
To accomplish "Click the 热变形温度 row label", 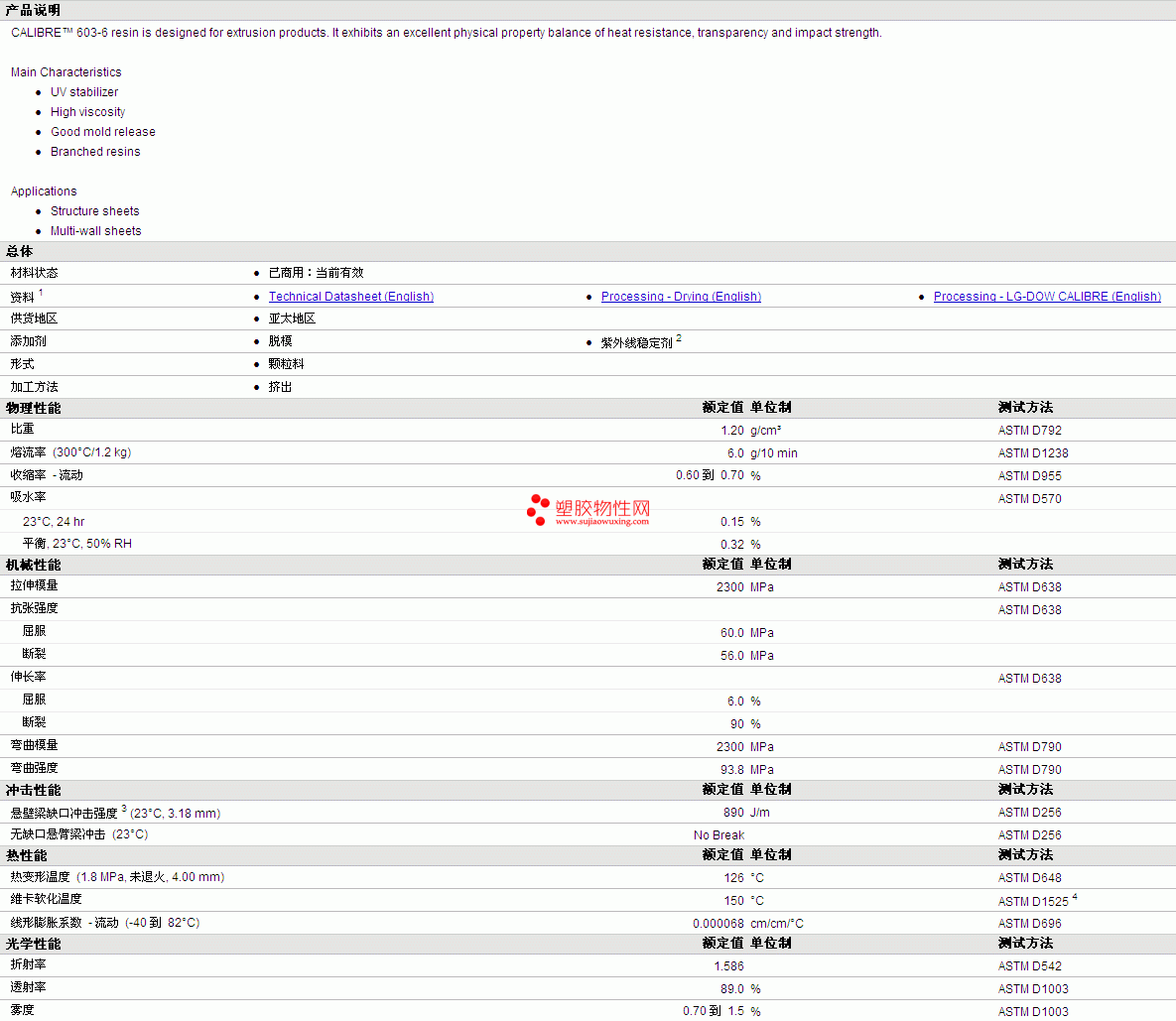I will click(x=117, y=877).
